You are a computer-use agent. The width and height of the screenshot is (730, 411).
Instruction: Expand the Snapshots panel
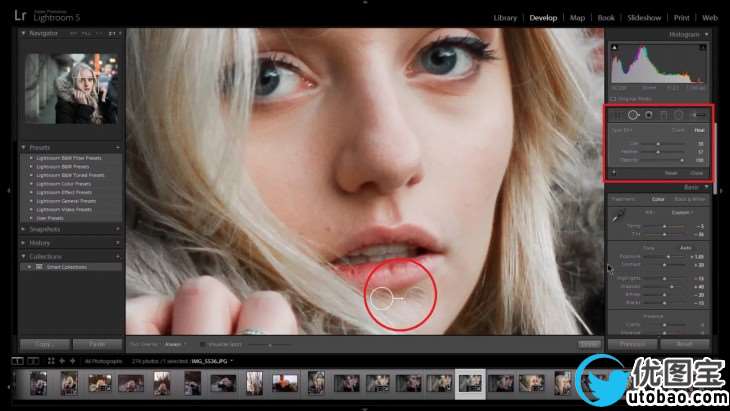pos(70,229)
